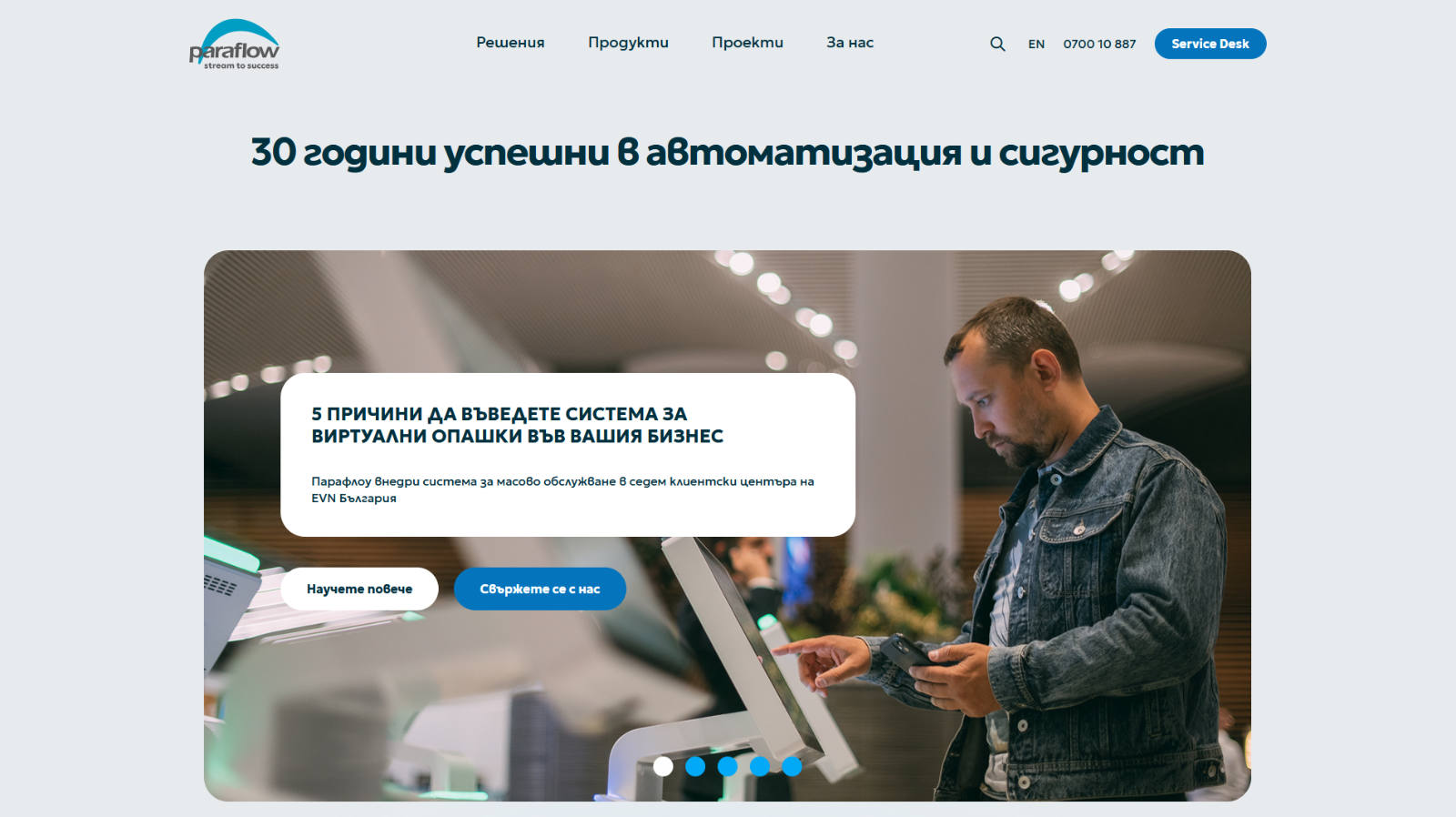Select the fifth carousel dot
The height and width of the screenshot is (817, 1456).
(x=792, y=766)
